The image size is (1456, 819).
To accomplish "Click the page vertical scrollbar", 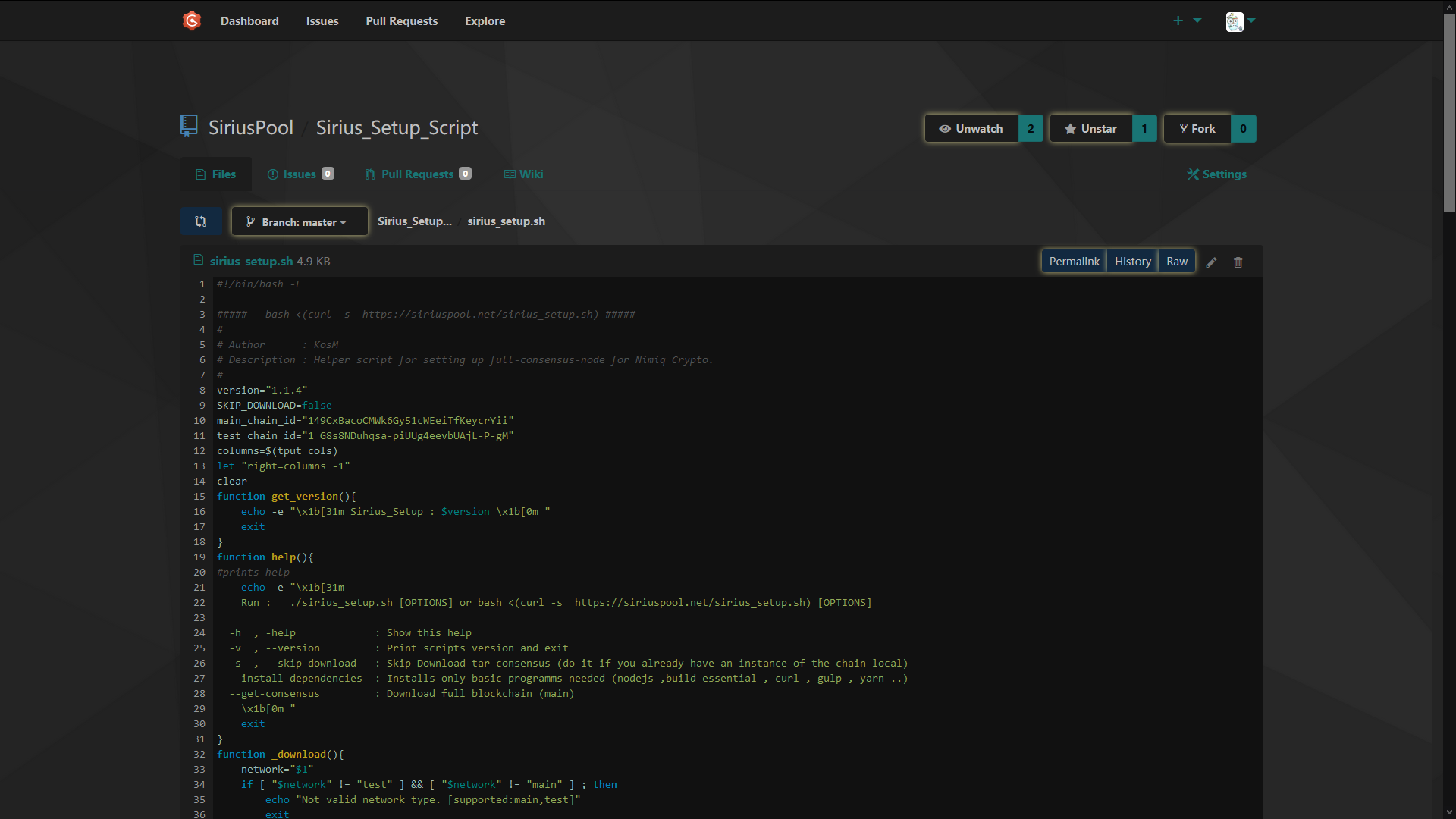I will click(1449, 114).
